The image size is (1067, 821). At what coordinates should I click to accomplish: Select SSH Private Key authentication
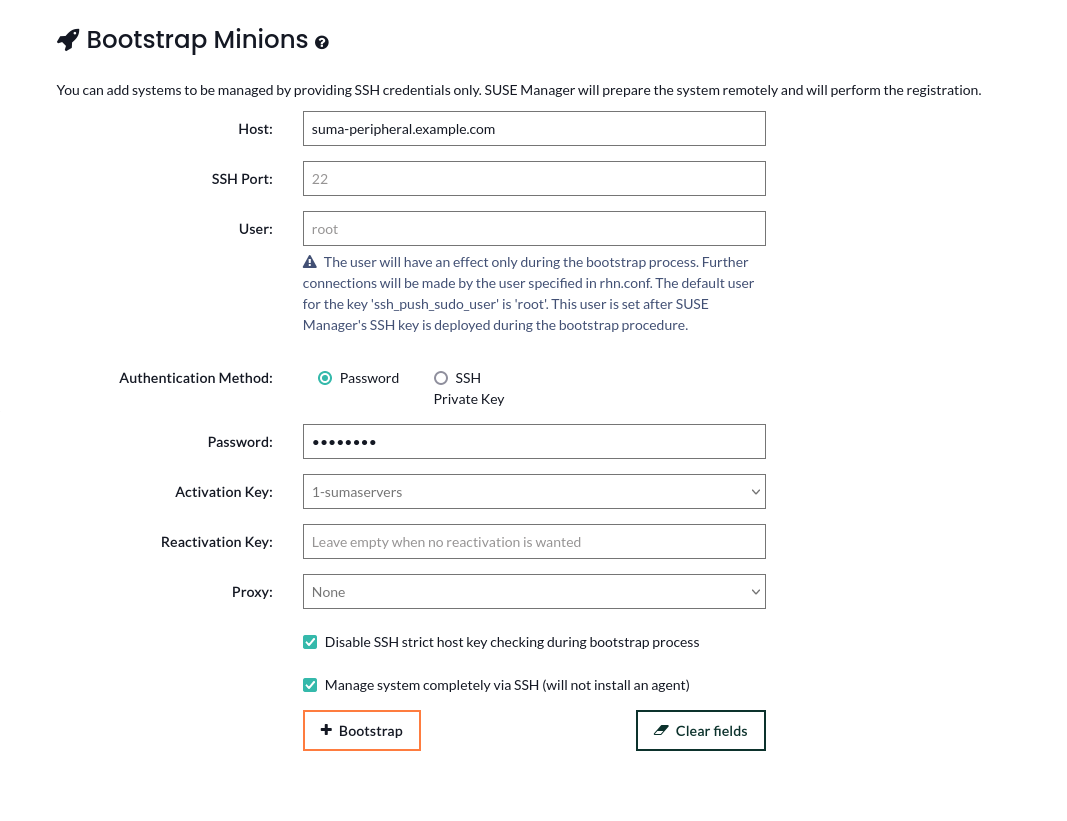(441, 378)
